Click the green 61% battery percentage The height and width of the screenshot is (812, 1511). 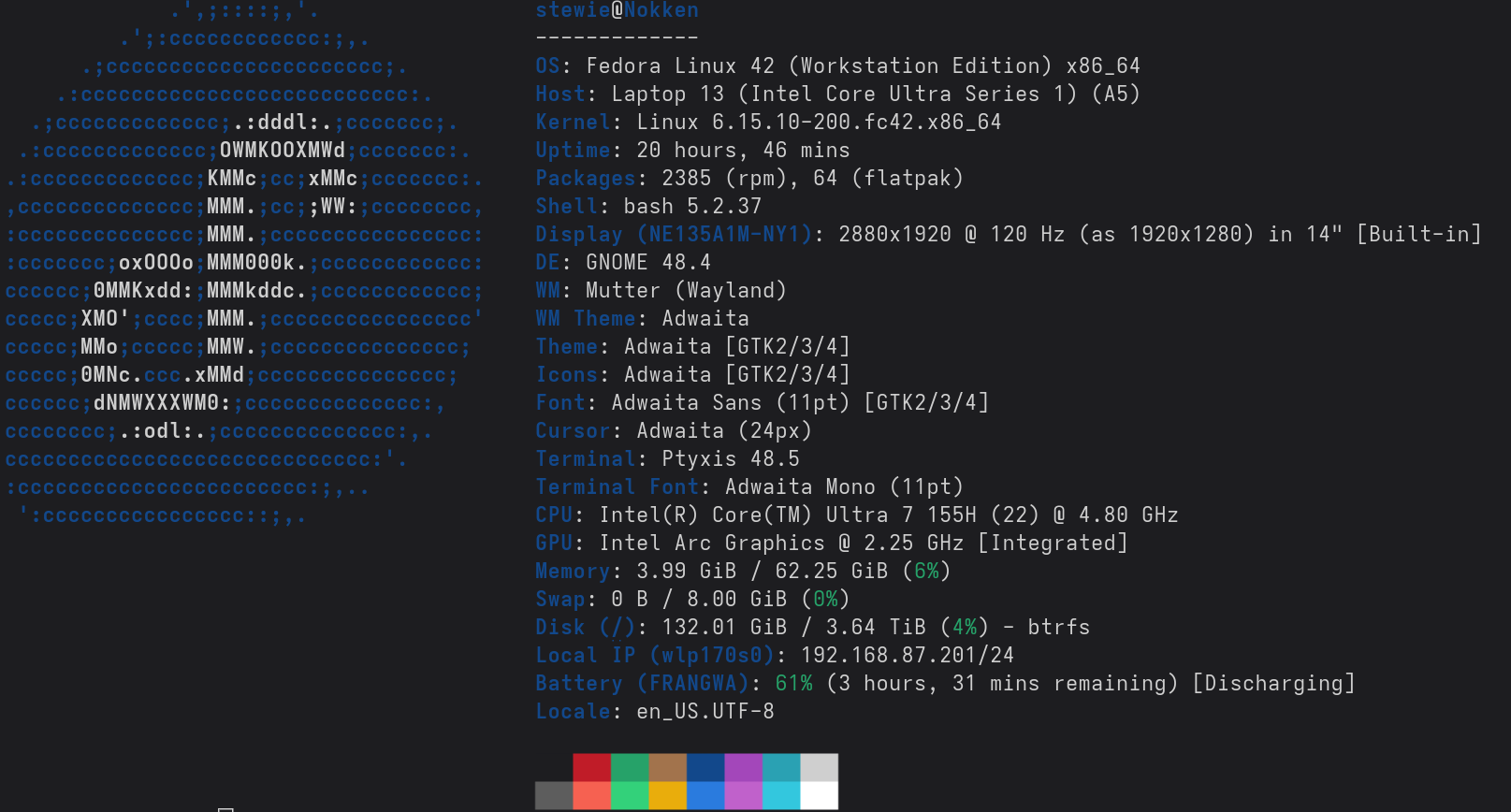pyautogui.click(x=793, y=684)
